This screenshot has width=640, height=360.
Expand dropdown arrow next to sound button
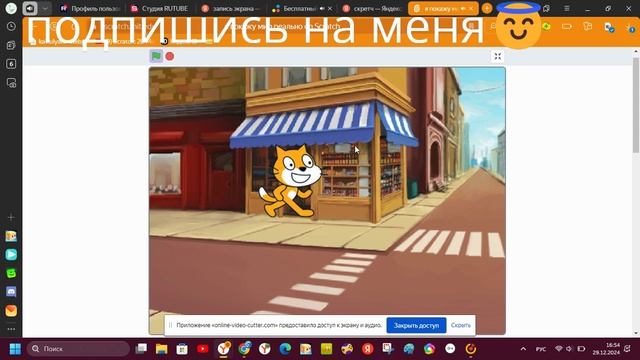tap(45, 8)
